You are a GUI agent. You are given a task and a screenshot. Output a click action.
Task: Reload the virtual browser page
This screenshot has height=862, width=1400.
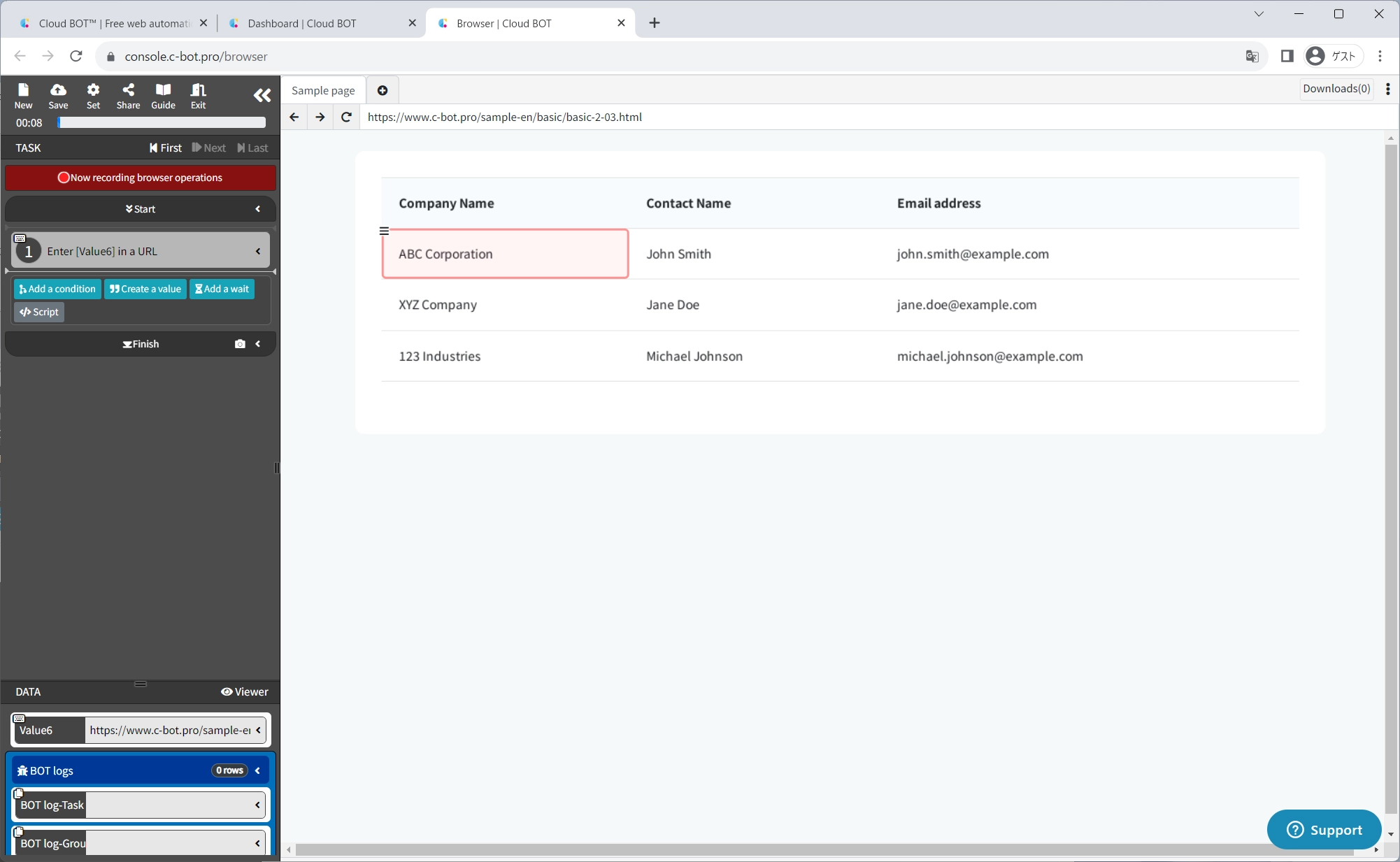pyautogui.click(x=346, y=117)
